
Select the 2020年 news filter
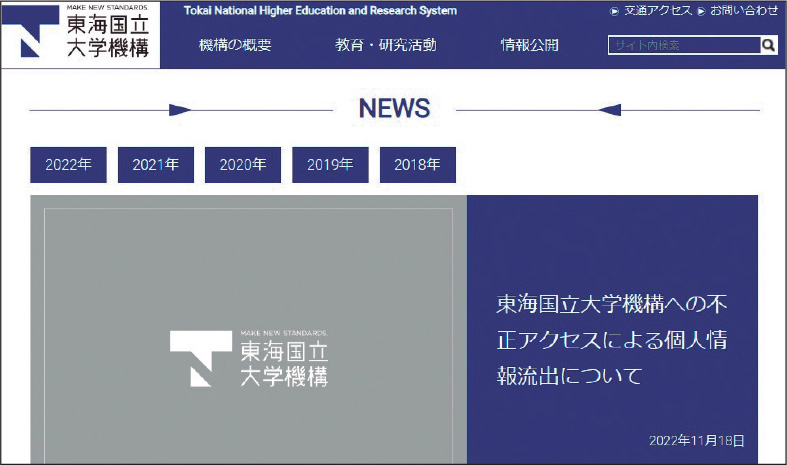[x=243, y=165]
